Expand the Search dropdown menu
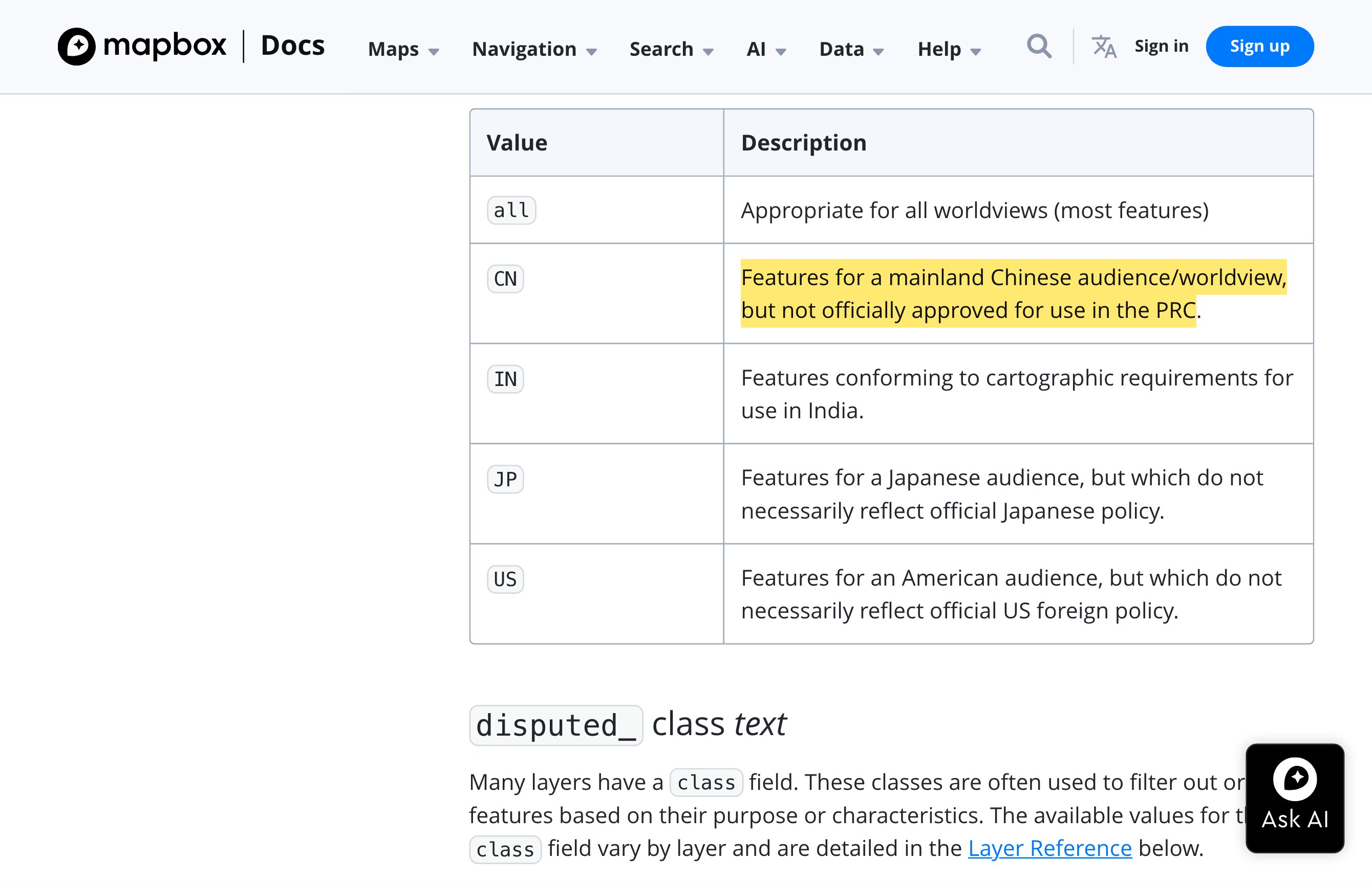Viewport: 1372px width, 881px height. [x=671, y=49]
